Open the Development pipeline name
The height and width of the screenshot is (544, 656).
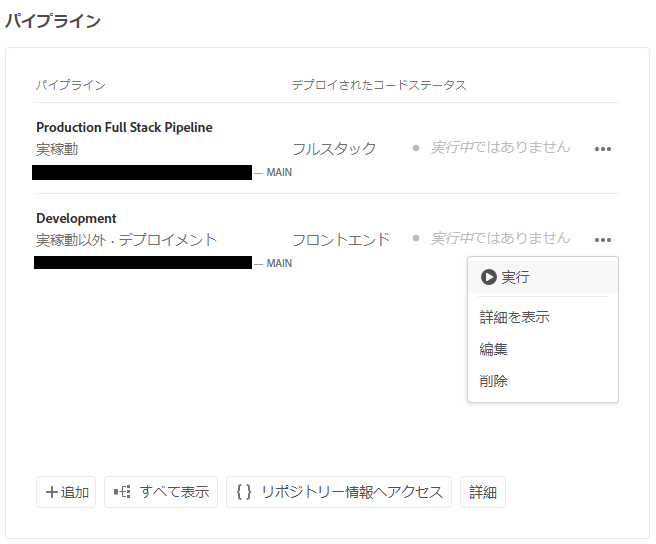(x=76, y=218)
